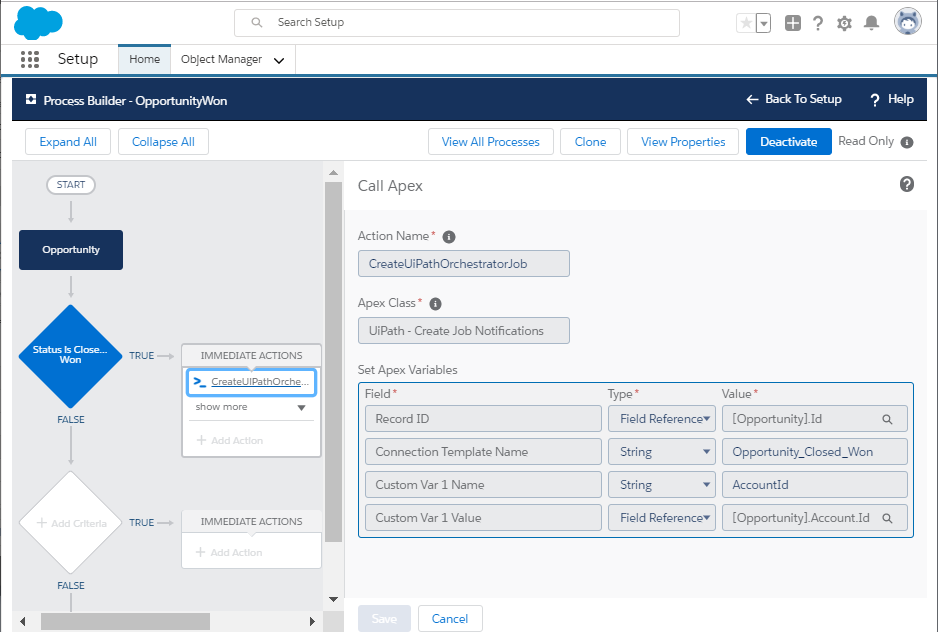The image size is (938, 632).
Task: Open the Setup gear menu
Action: 843,21
